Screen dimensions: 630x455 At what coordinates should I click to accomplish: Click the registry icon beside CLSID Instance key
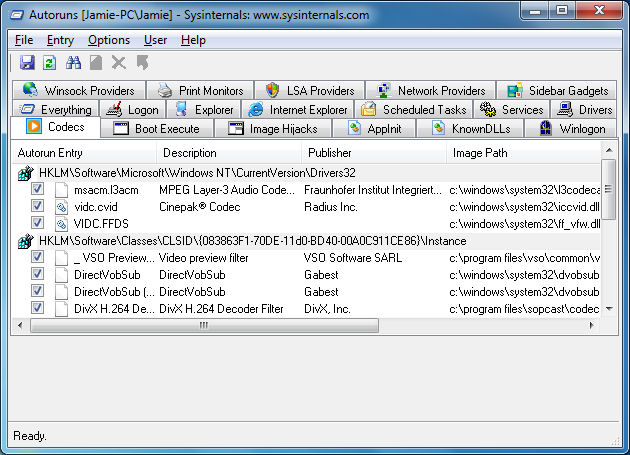26,241
